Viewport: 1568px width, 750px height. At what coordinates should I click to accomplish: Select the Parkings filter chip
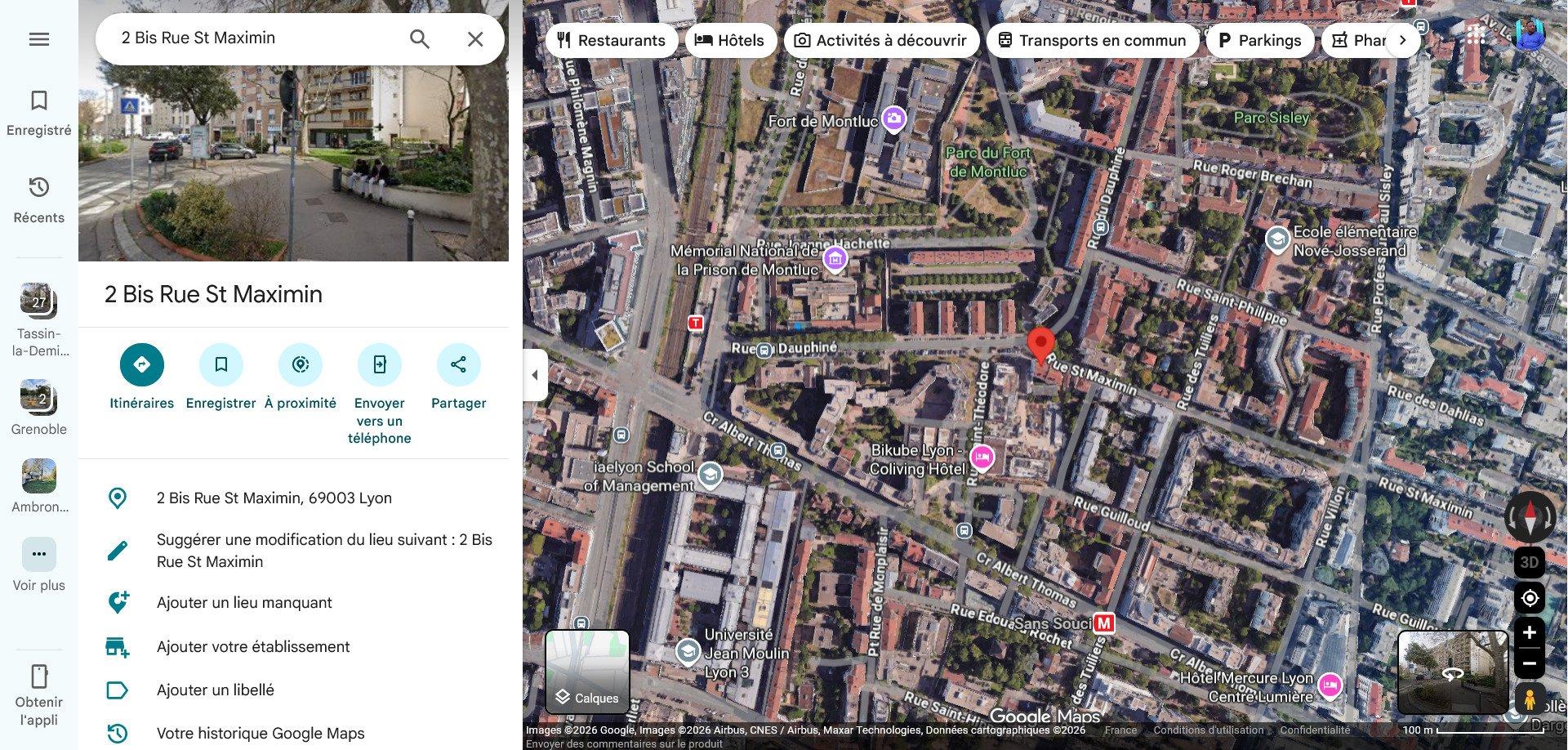(1260, 40)
